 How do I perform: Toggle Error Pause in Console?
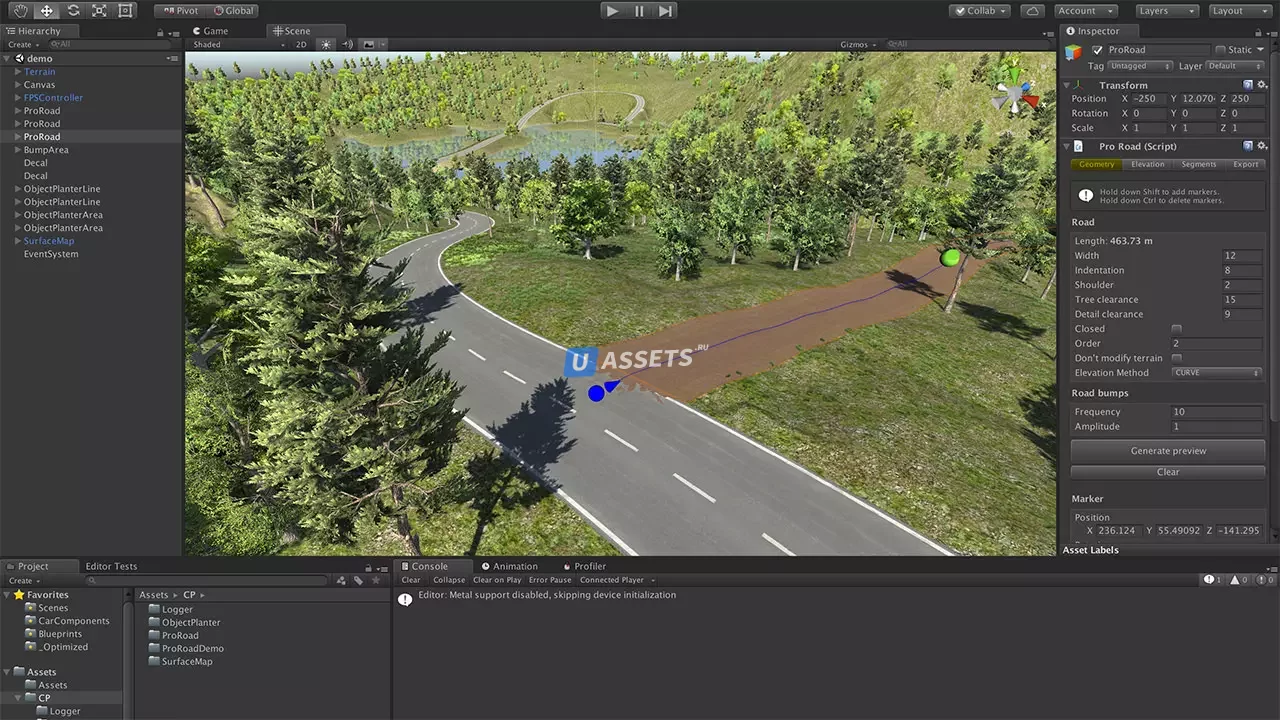(550, 580)
